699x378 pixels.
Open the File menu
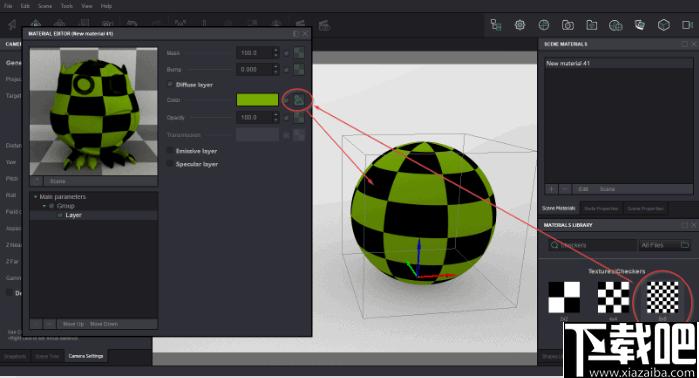click(8, 6)
